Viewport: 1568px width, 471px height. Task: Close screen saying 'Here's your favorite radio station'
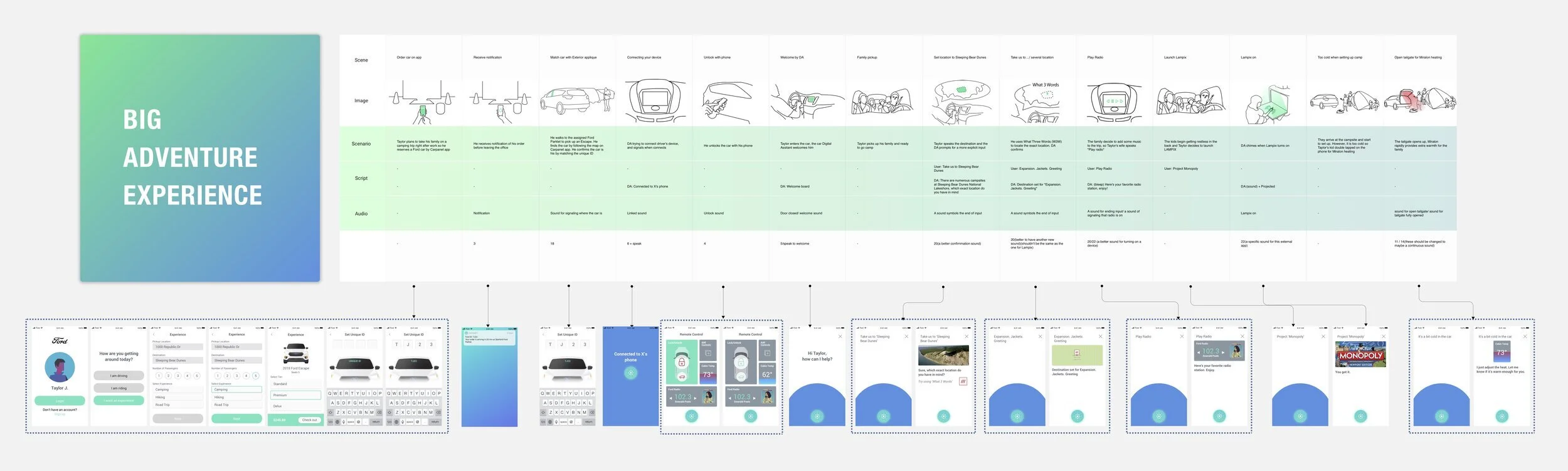pyautogui.click(x=1242, y=336)
